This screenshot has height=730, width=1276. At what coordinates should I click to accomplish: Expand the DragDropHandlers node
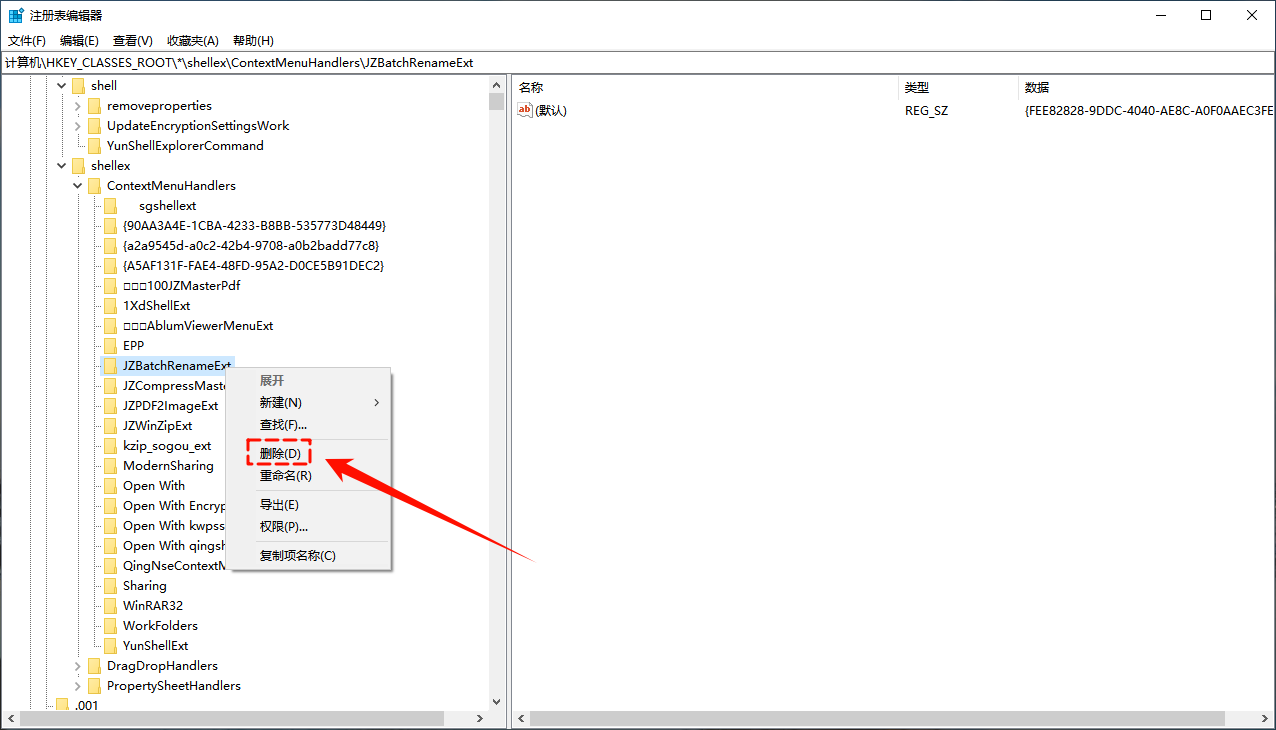[77, 665]
